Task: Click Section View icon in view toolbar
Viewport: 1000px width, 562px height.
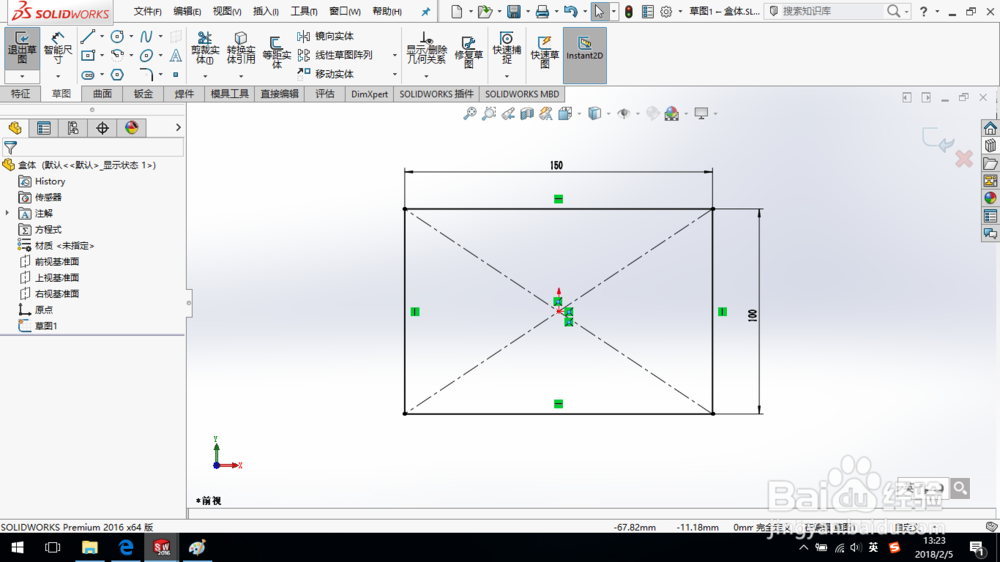Action: [527, 114]
